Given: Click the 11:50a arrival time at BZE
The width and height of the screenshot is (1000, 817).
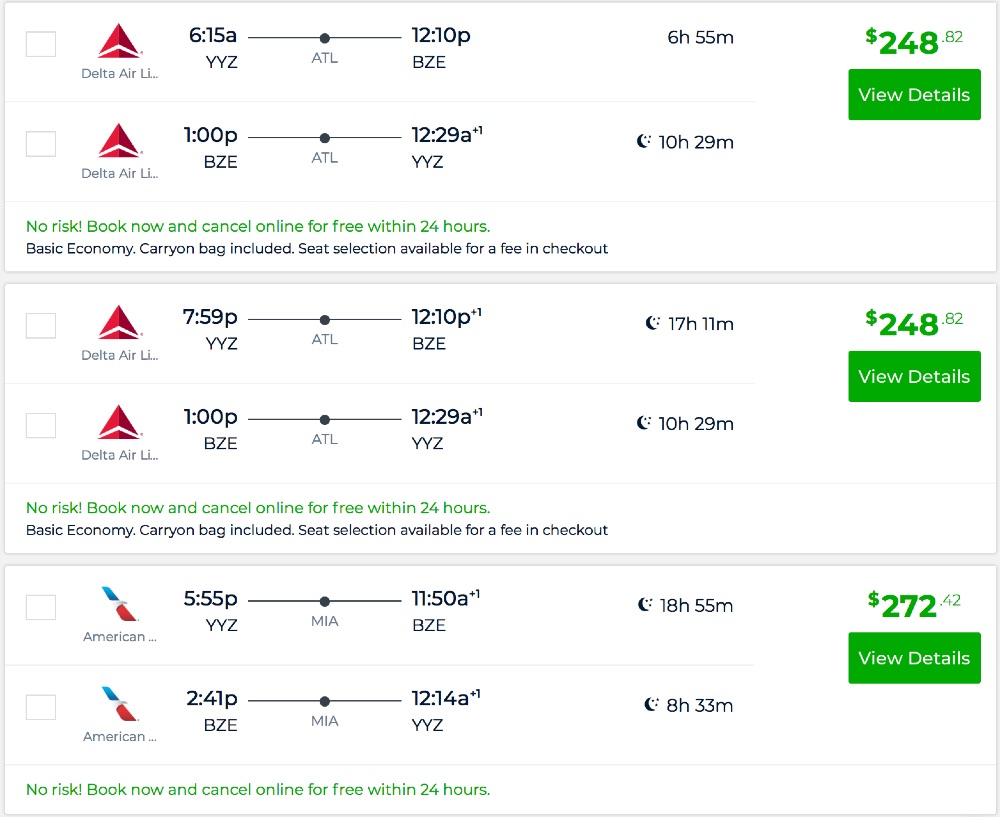Looking at the screenshot, I should pos(440,599).
